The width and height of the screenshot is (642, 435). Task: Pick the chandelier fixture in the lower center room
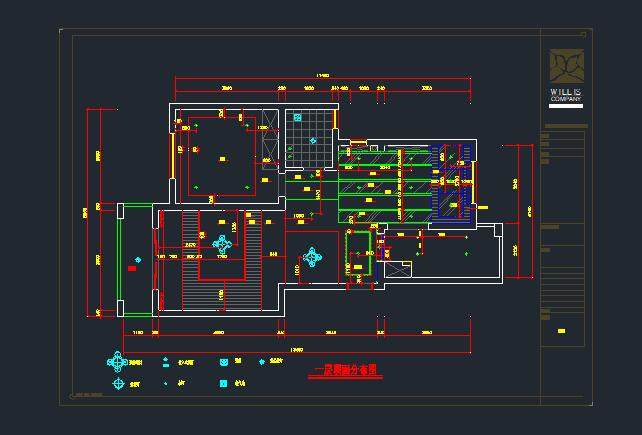[312, 257]
